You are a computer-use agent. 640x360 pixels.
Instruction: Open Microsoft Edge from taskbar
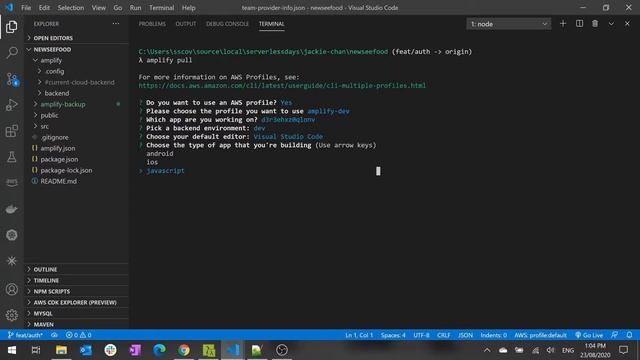click(x=159, y=350)
